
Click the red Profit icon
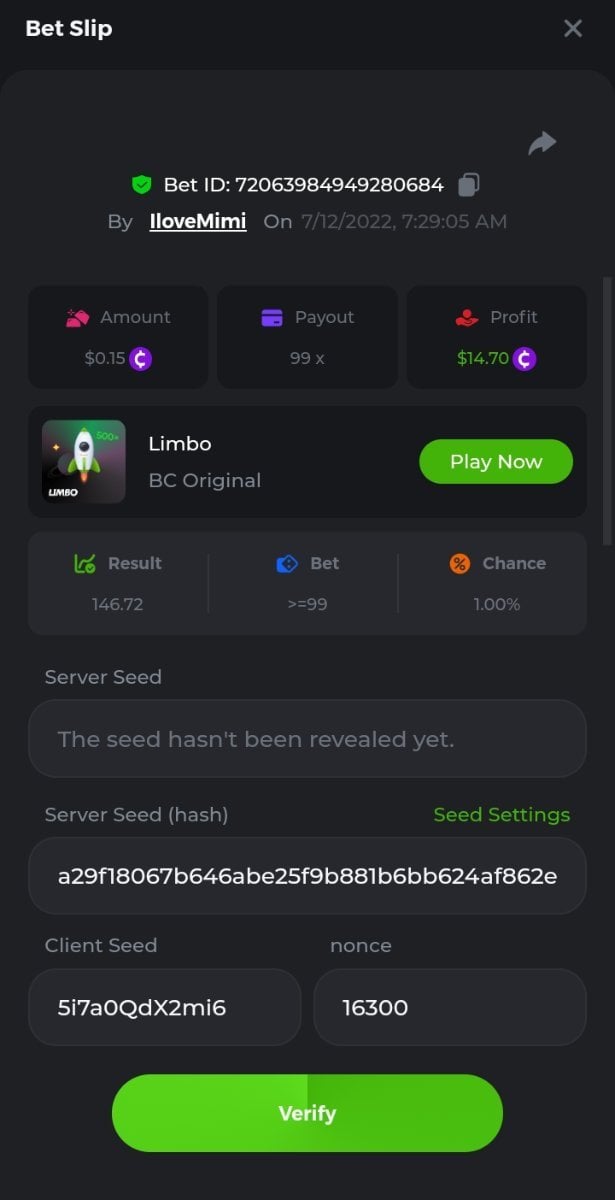tap(466, 318)
